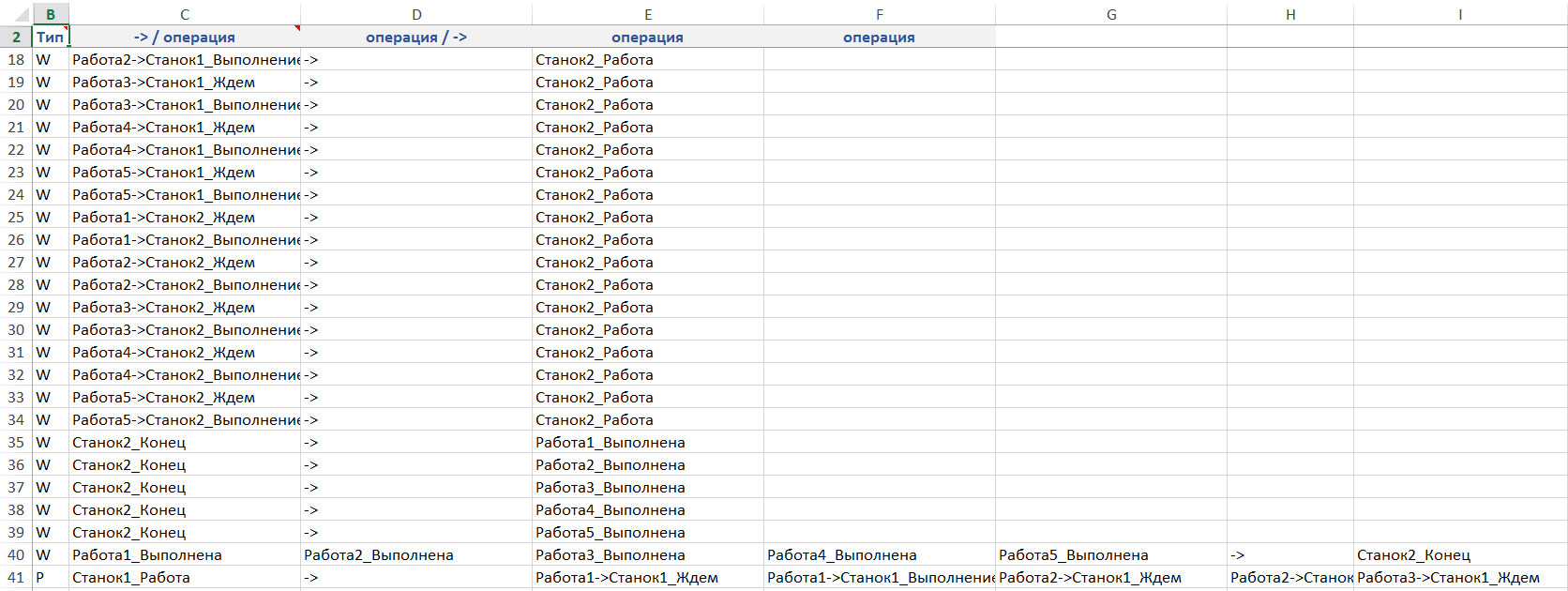Select column C header
The height and width of the screenshot is (591, 1568).
click(185, 14)
